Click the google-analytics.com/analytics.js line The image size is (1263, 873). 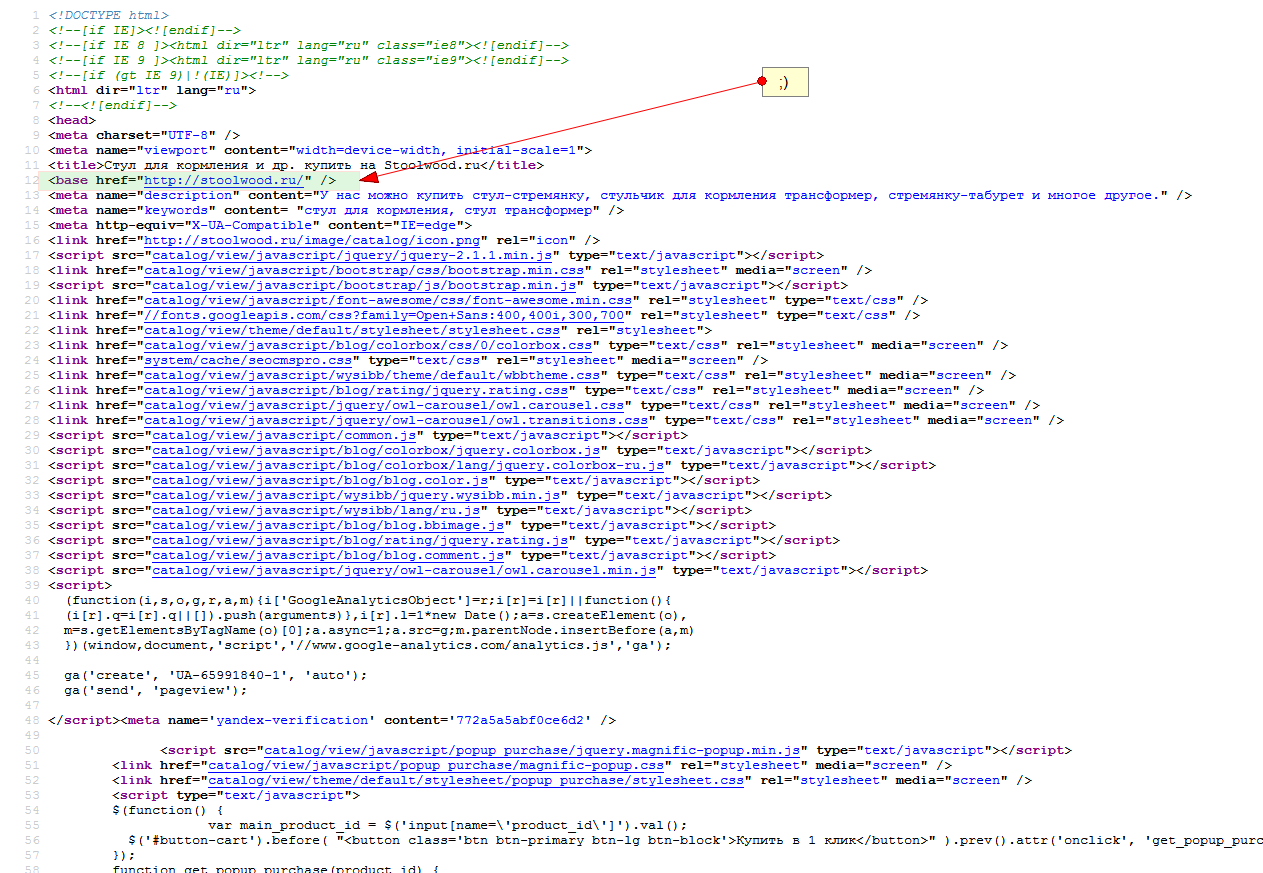[368, 645]
